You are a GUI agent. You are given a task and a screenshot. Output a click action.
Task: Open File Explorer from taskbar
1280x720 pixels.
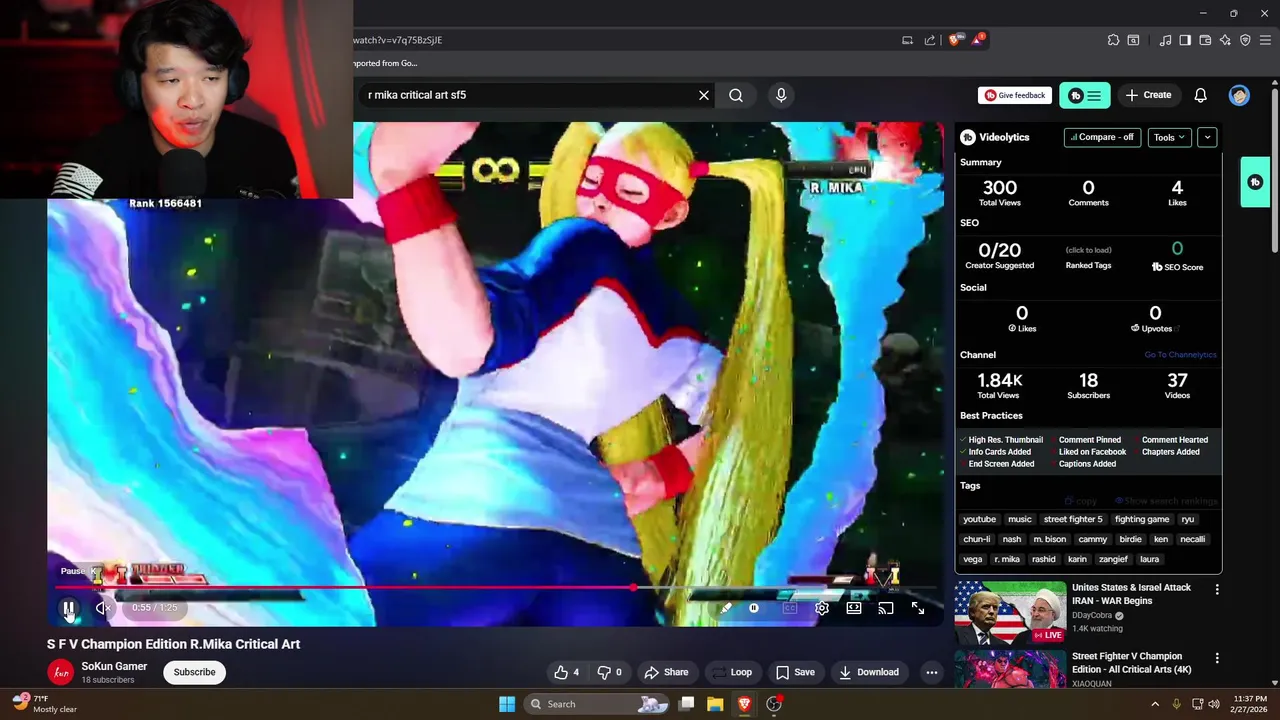[x=715, y=703]
